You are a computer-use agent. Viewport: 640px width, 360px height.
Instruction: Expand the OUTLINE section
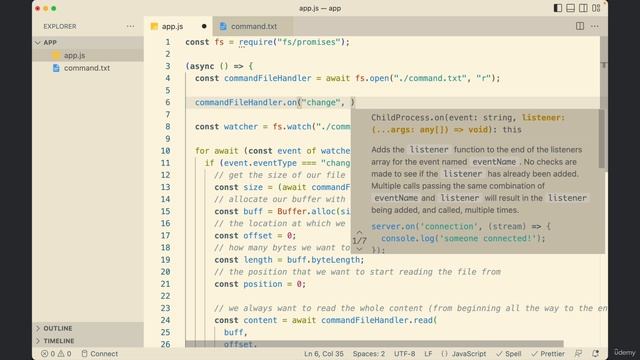click(x=88, y=328)
